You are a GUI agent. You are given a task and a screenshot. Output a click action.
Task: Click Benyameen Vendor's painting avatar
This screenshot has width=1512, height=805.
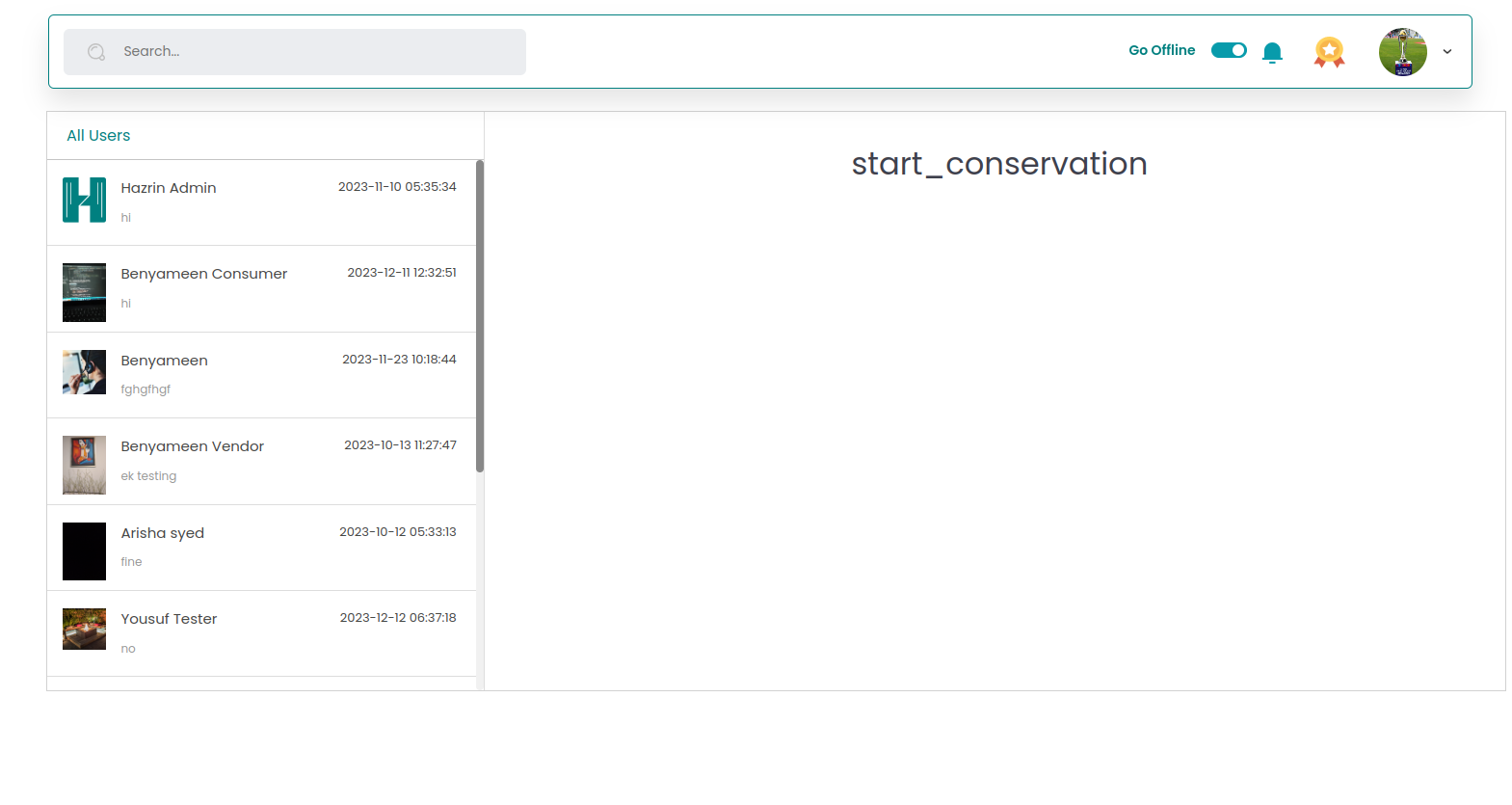click(84, 465)
